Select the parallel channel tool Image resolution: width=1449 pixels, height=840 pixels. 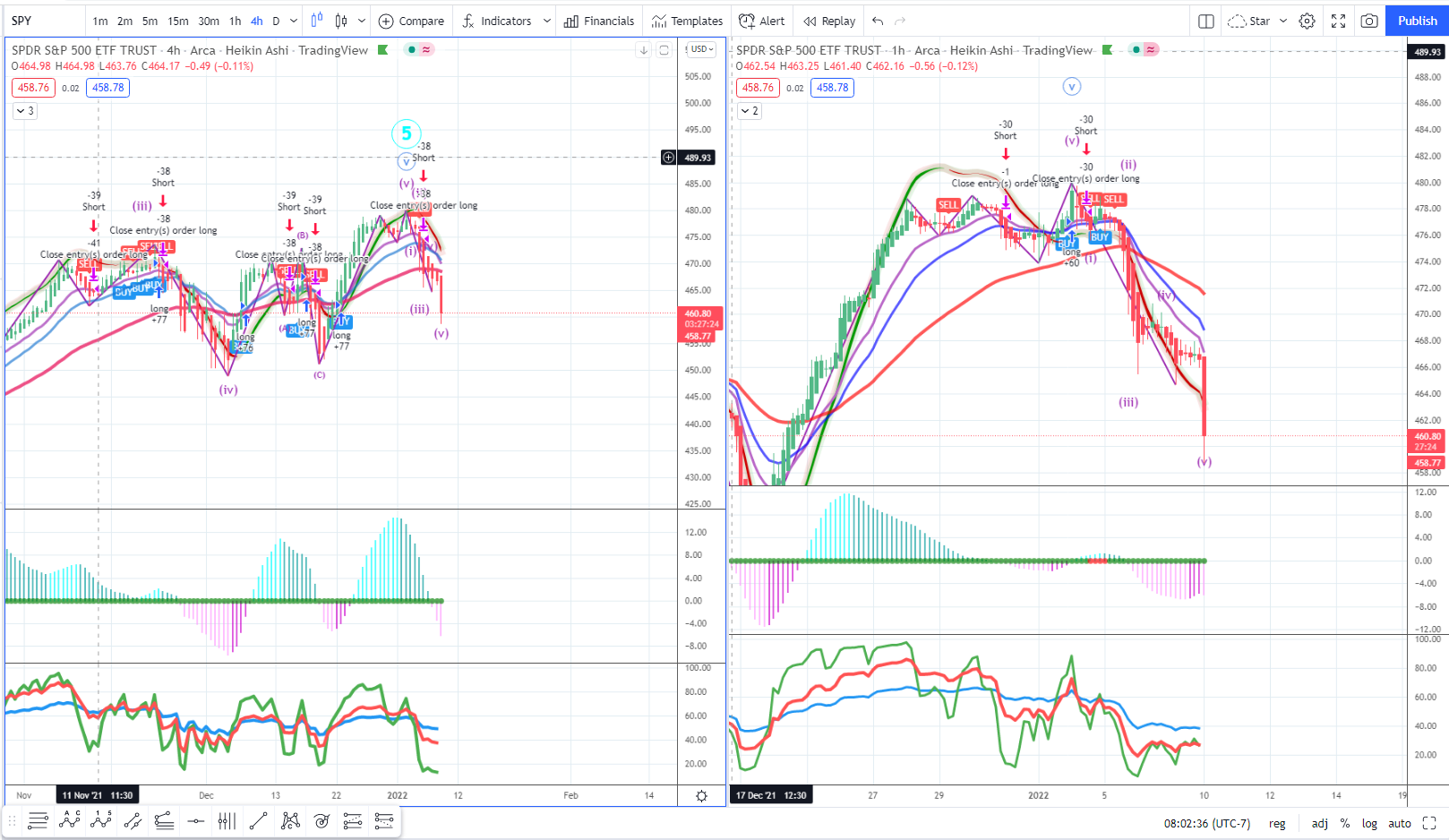click(x=133, y=820)
